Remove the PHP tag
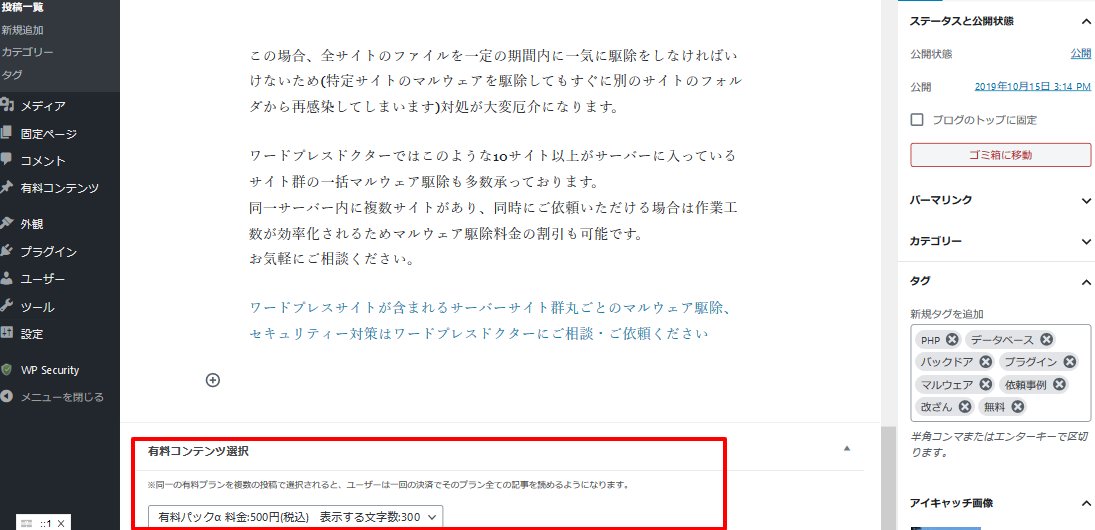The width and height of the screenshot is (1095, 530). 952,339
